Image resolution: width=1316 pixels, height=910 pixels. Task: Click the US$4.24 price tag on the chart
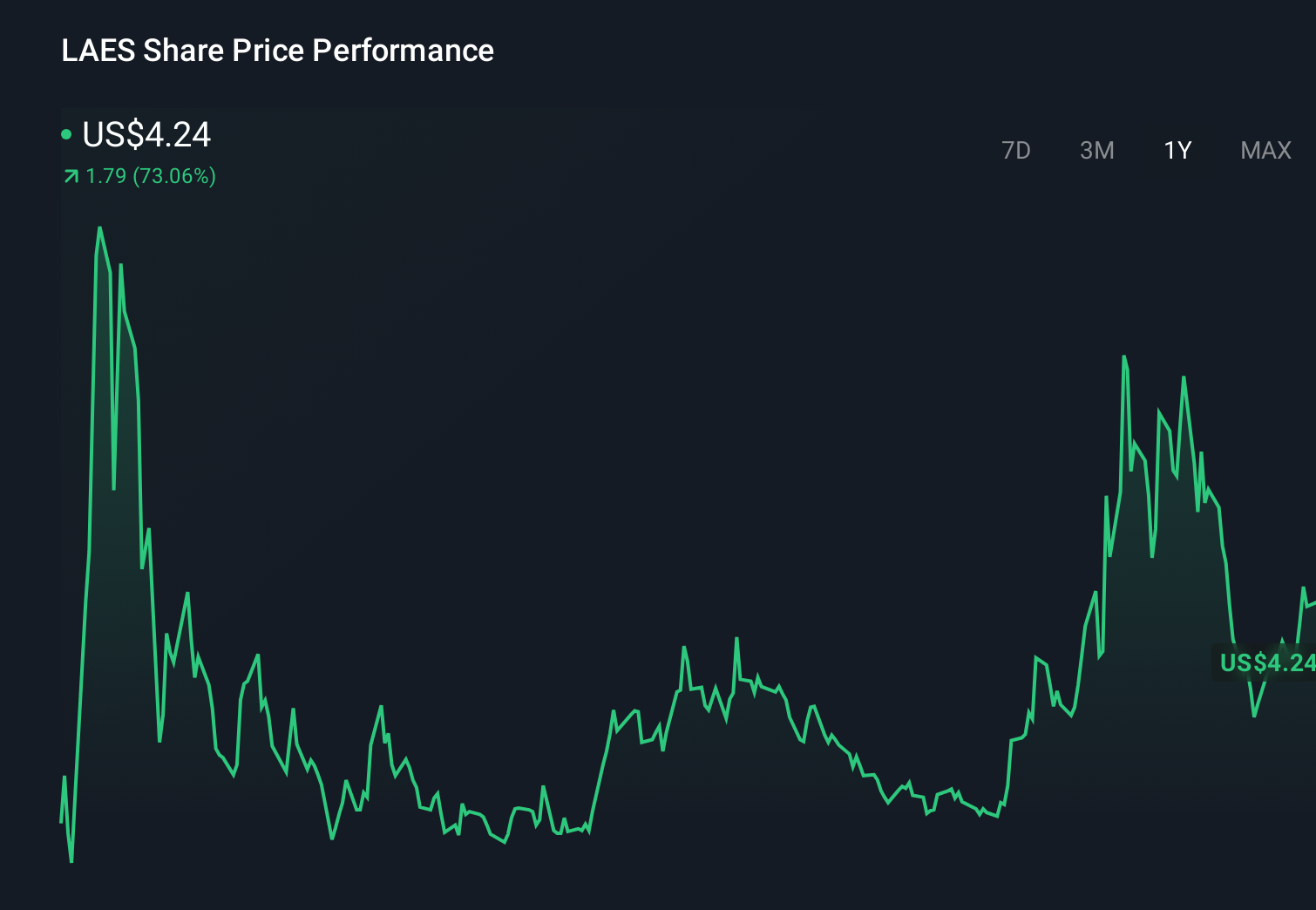(1265, 663)
